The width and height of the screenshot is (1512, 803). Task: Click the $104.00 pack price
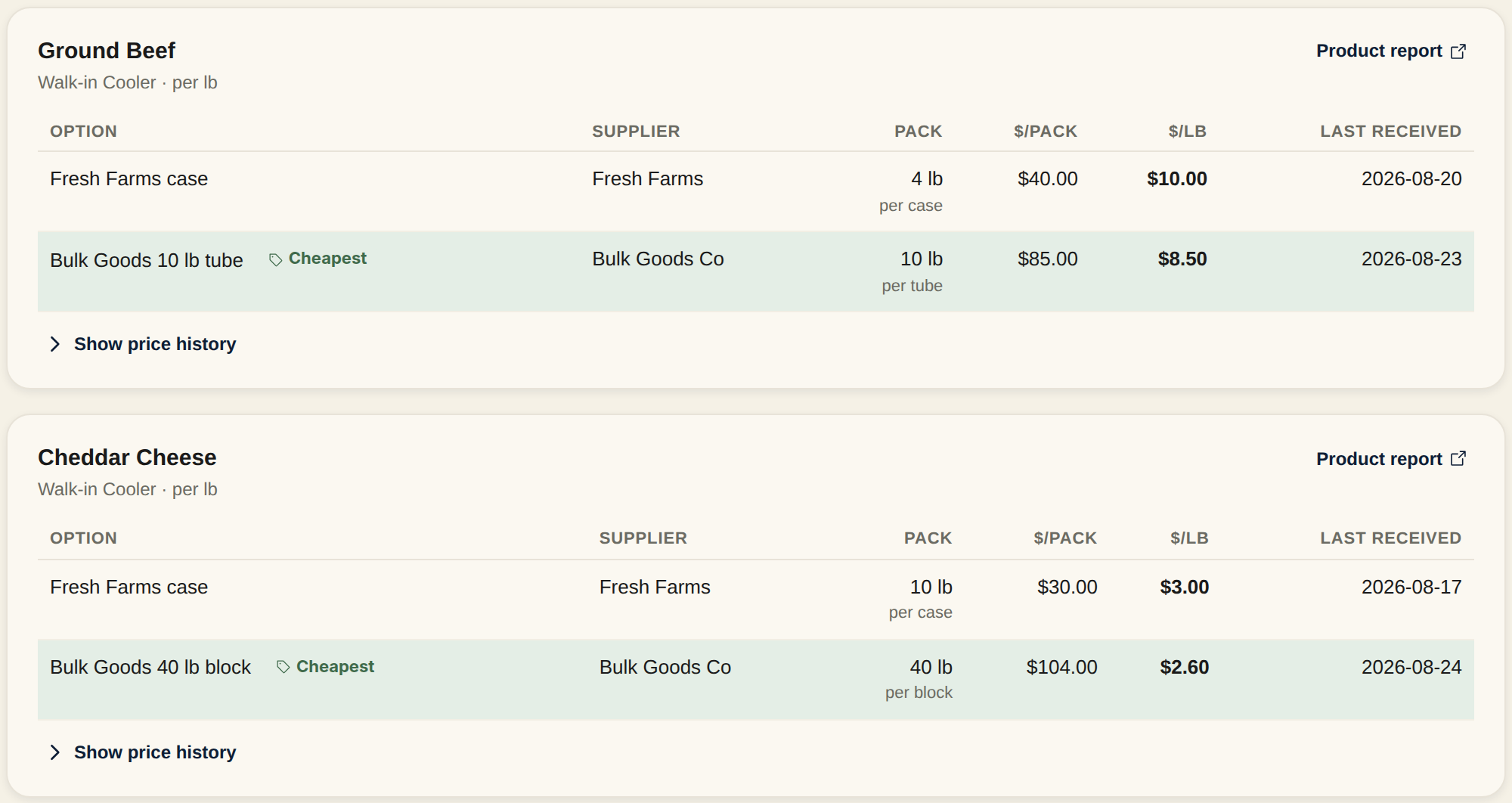(x=1062, y=668)
